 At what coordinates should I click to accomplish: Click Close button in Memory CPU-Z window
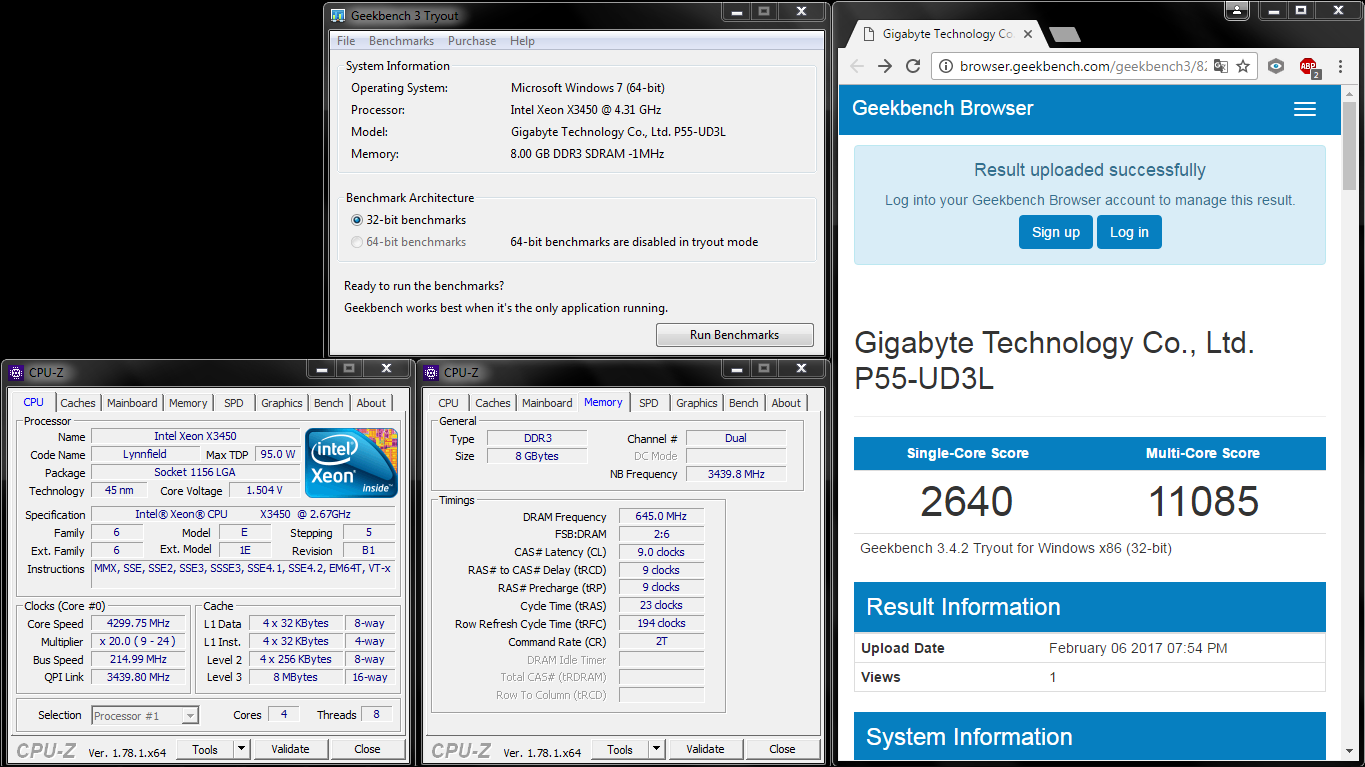[x=782, y=749]
